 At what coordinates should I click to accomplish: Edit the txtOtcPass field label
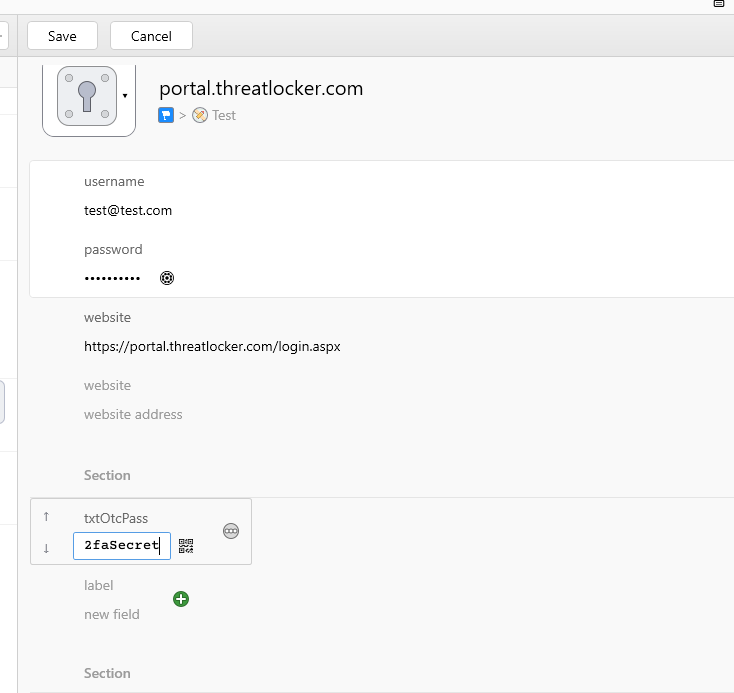(116, 518)
